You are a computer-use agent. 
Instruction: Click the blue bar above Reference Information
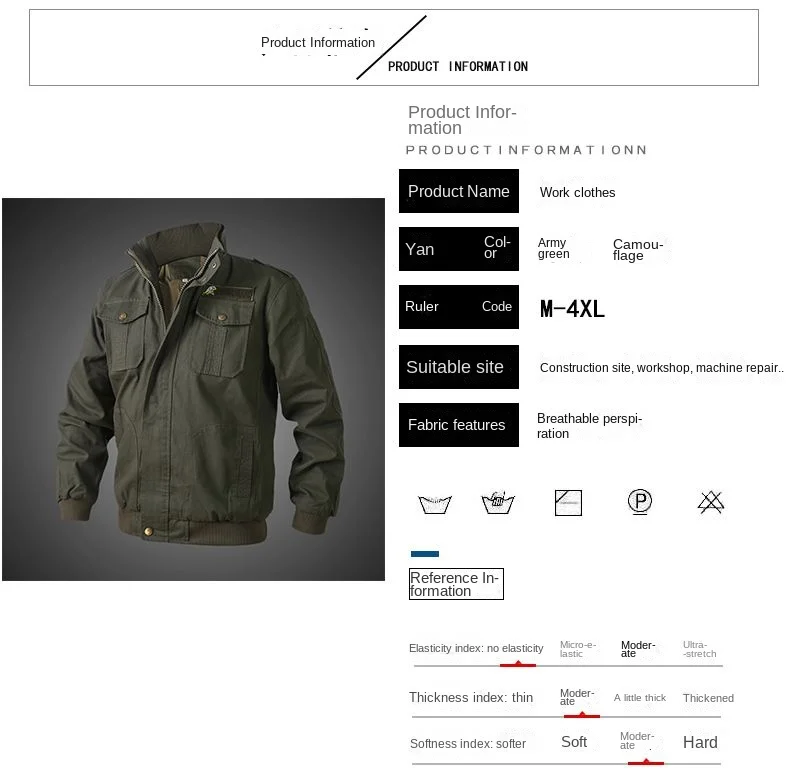(425, 554)
